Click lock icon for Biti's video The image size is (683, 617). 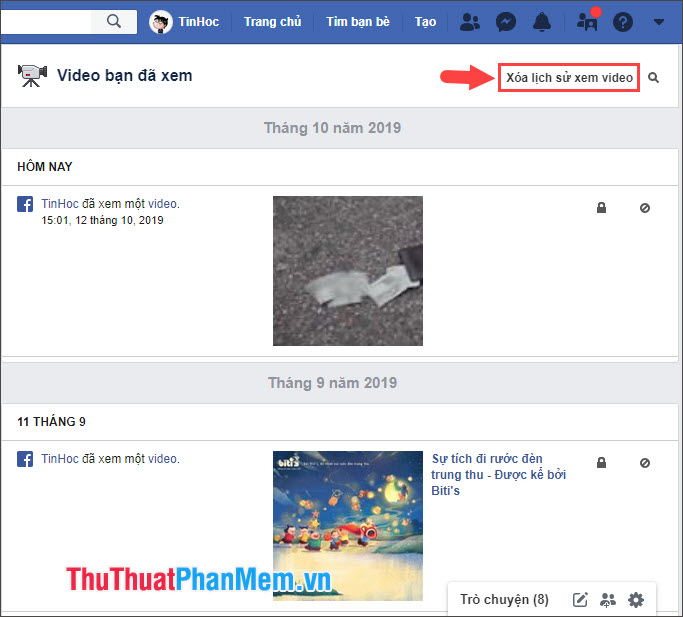tap(601, 462)
